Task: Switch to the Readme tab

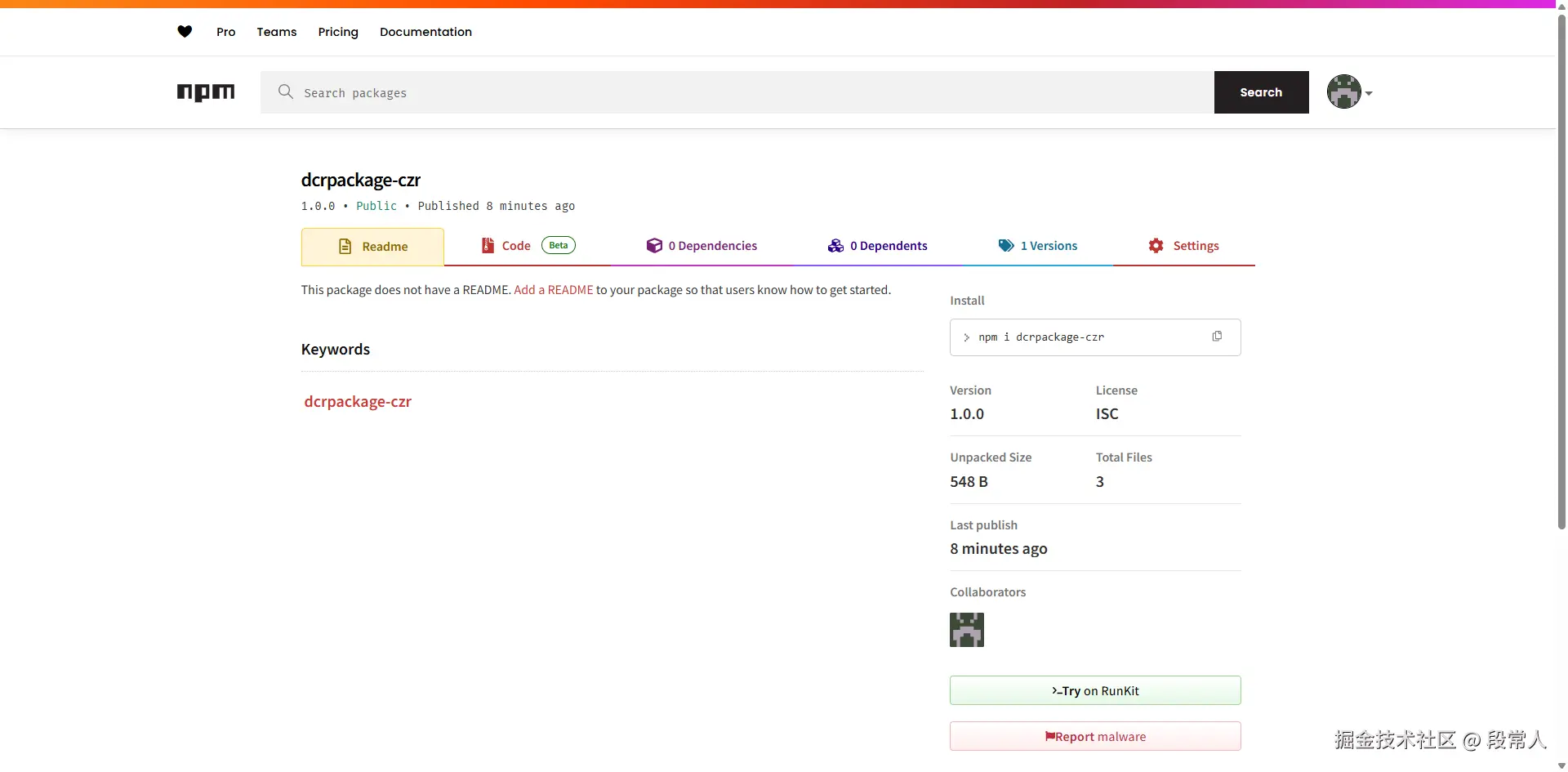Action: [x=372, y=247]
